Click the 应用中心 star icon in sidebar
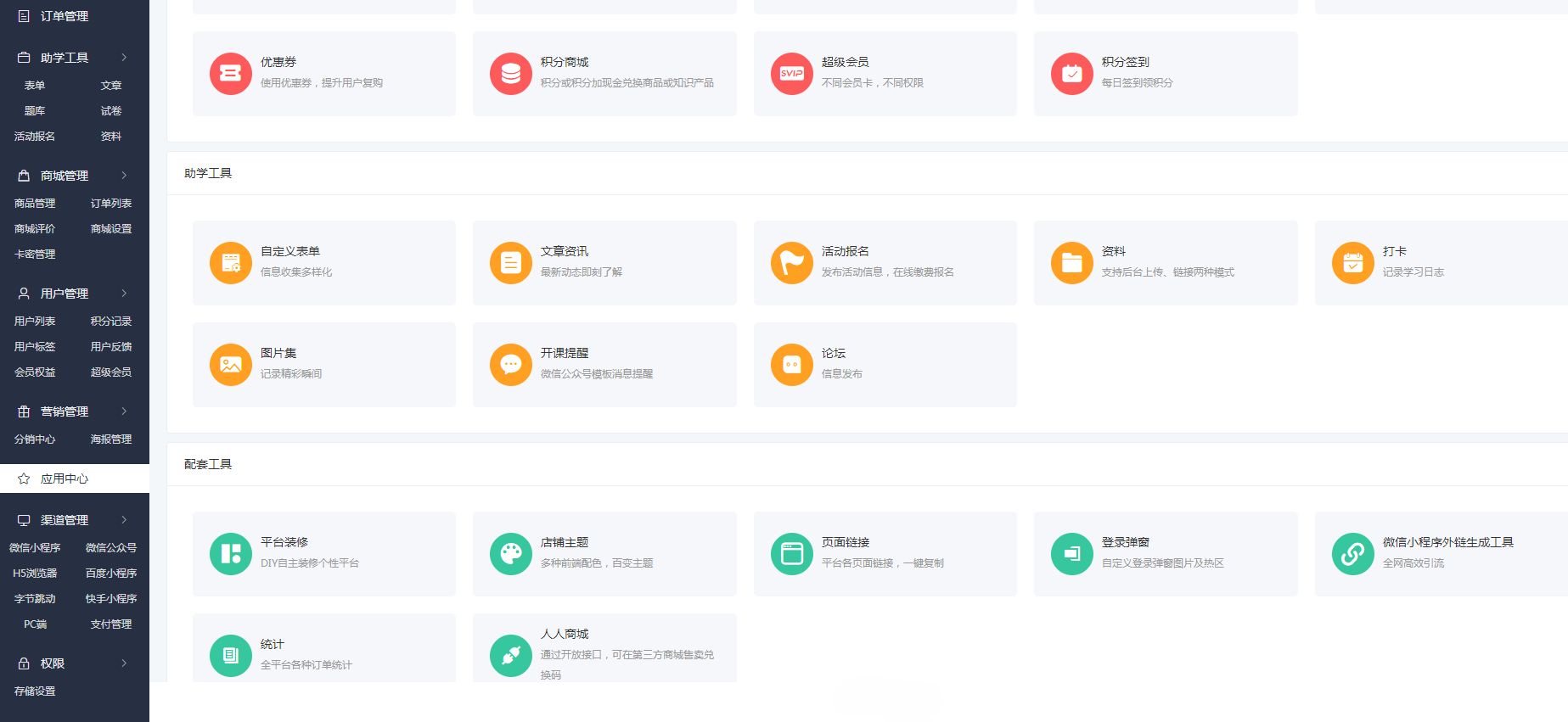The width and height of the screenshot is (1568, 722). [x=24, y=479]
